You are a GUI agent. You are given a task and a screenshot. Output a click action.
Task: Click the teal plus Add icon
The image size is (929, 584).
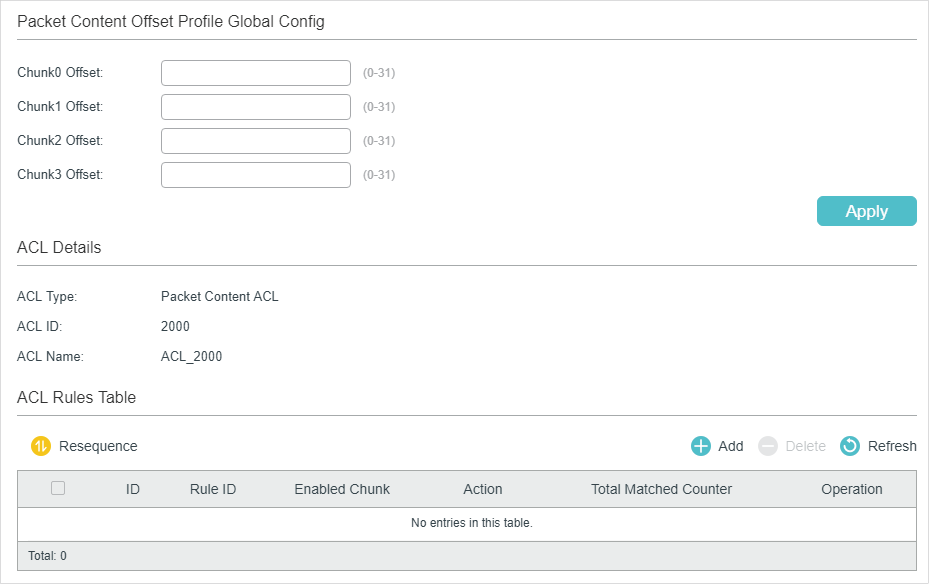coord(701,446)
